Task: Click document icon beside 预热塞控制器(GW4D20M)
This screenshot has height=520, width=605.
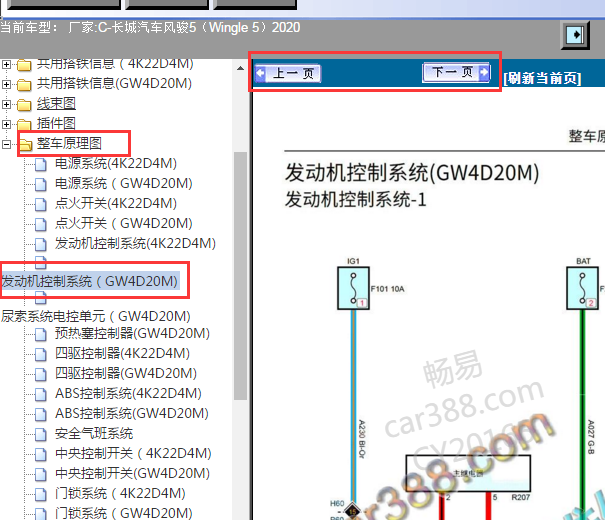Action: 41,334
